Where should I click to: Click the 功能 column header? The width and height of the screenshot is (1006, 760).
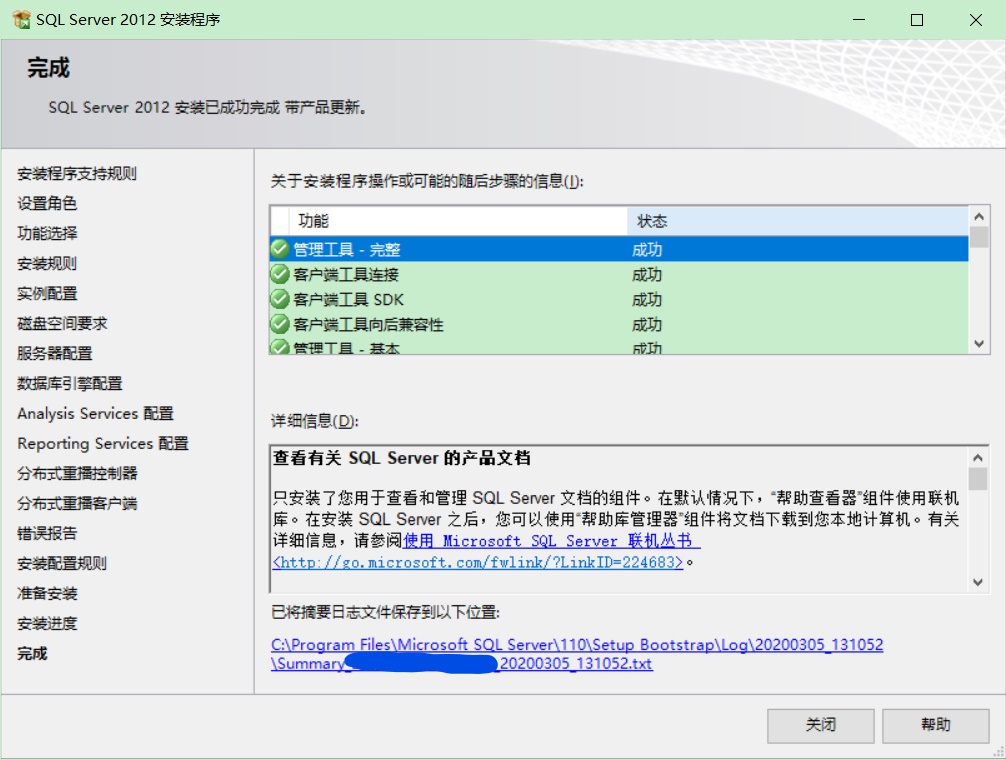tap(458, 221)
